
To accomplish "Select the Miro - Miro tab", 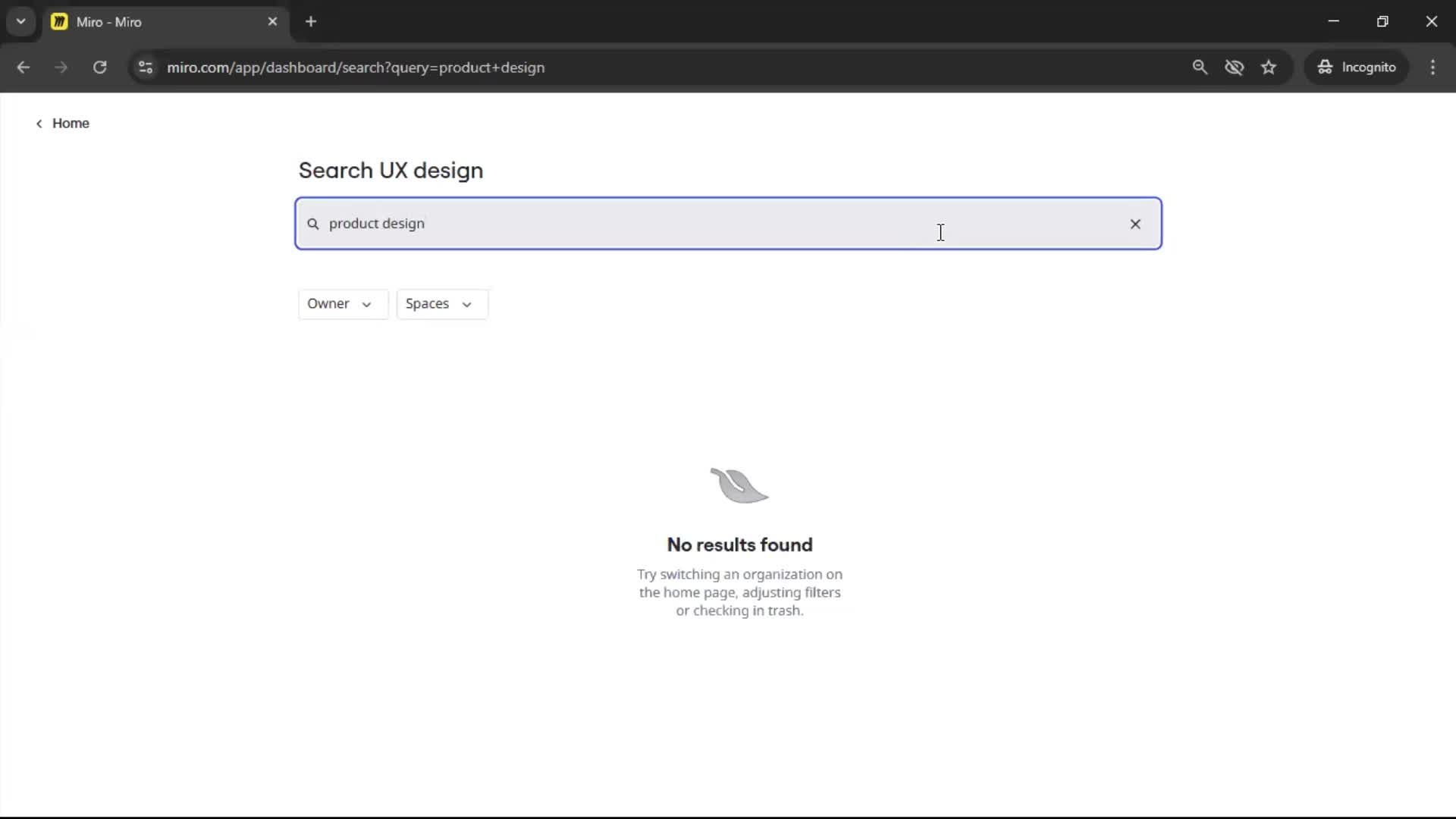I will coord(165,21).
